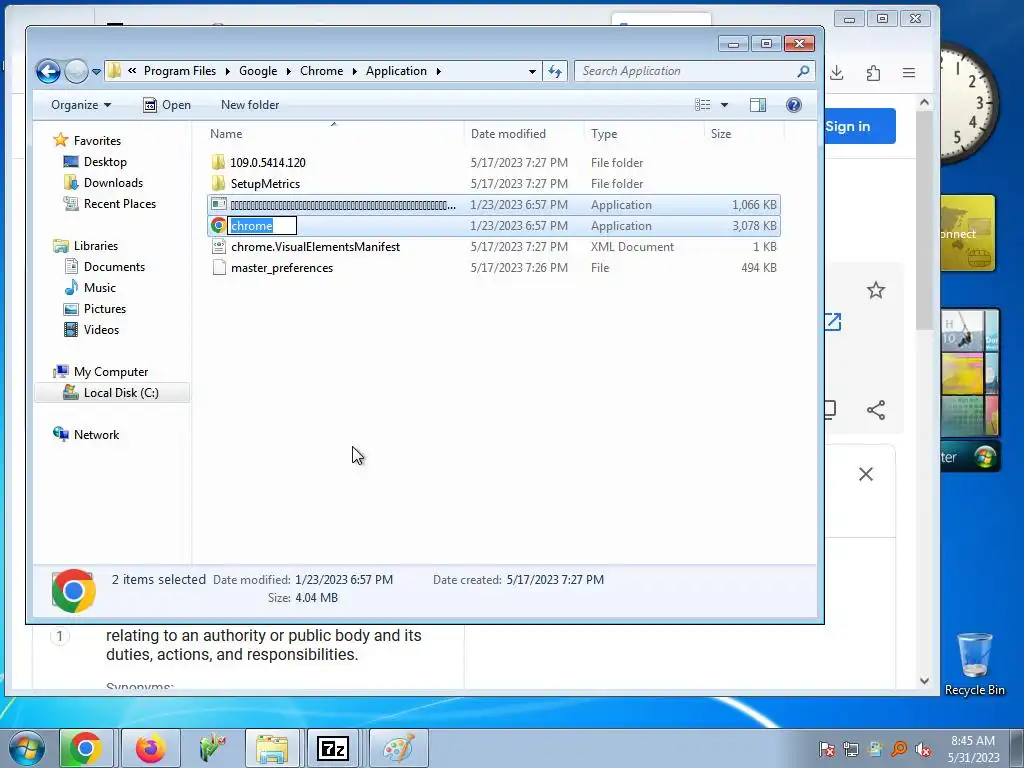Click the Forward navigation arrow

pos(76,71)
